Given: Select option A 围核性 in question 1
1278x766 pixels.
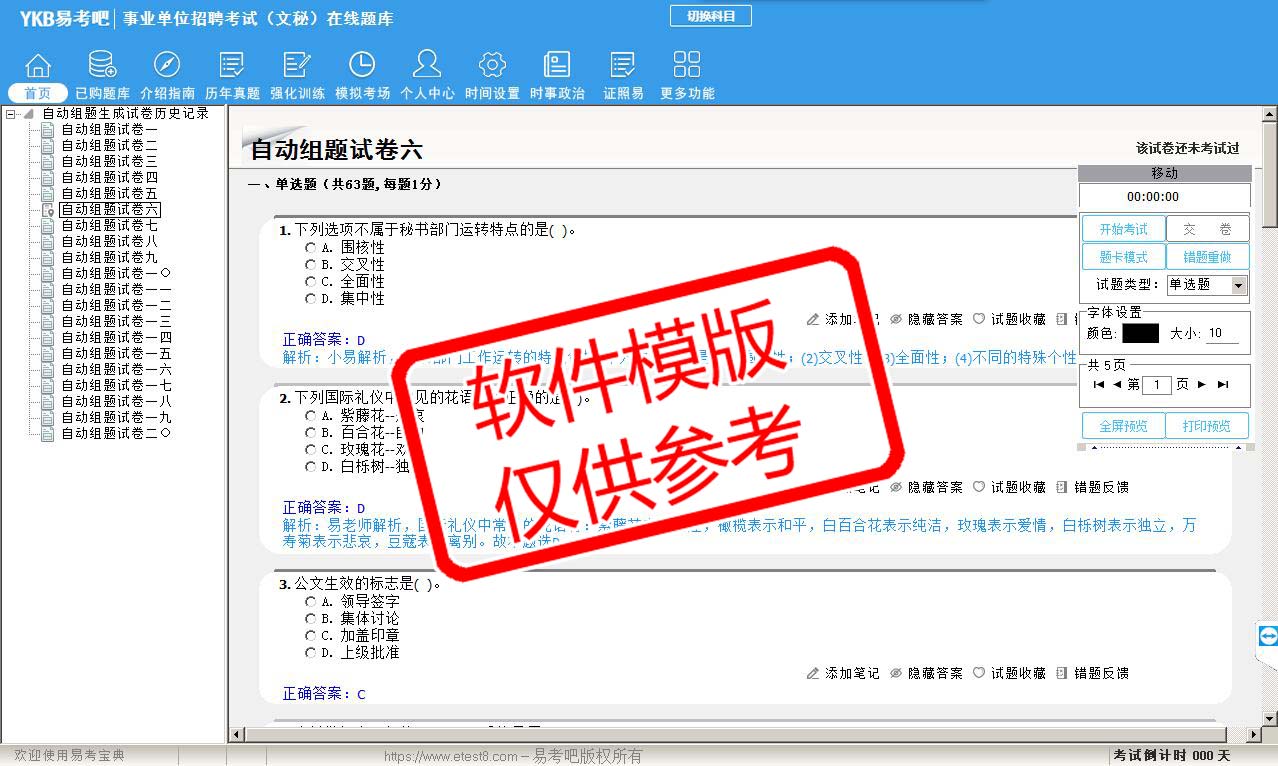Looking at the screenshot, I should point(311,248).
